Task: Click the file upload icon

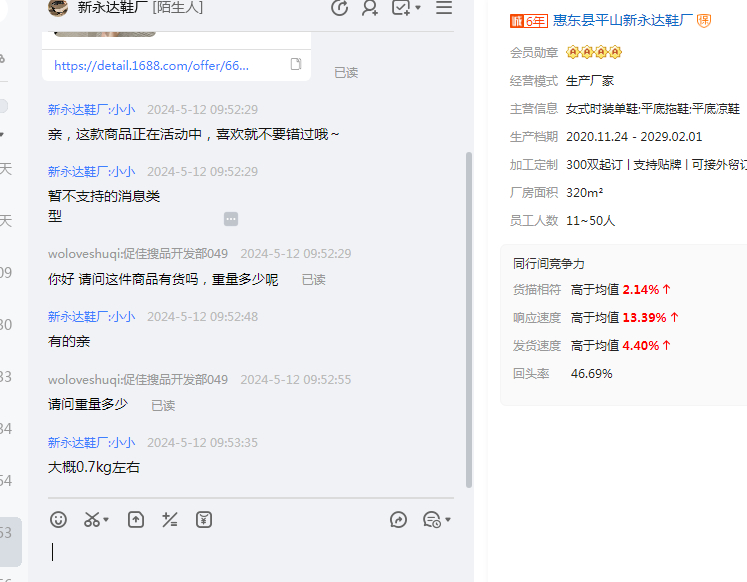Action: tap(136, 520)
